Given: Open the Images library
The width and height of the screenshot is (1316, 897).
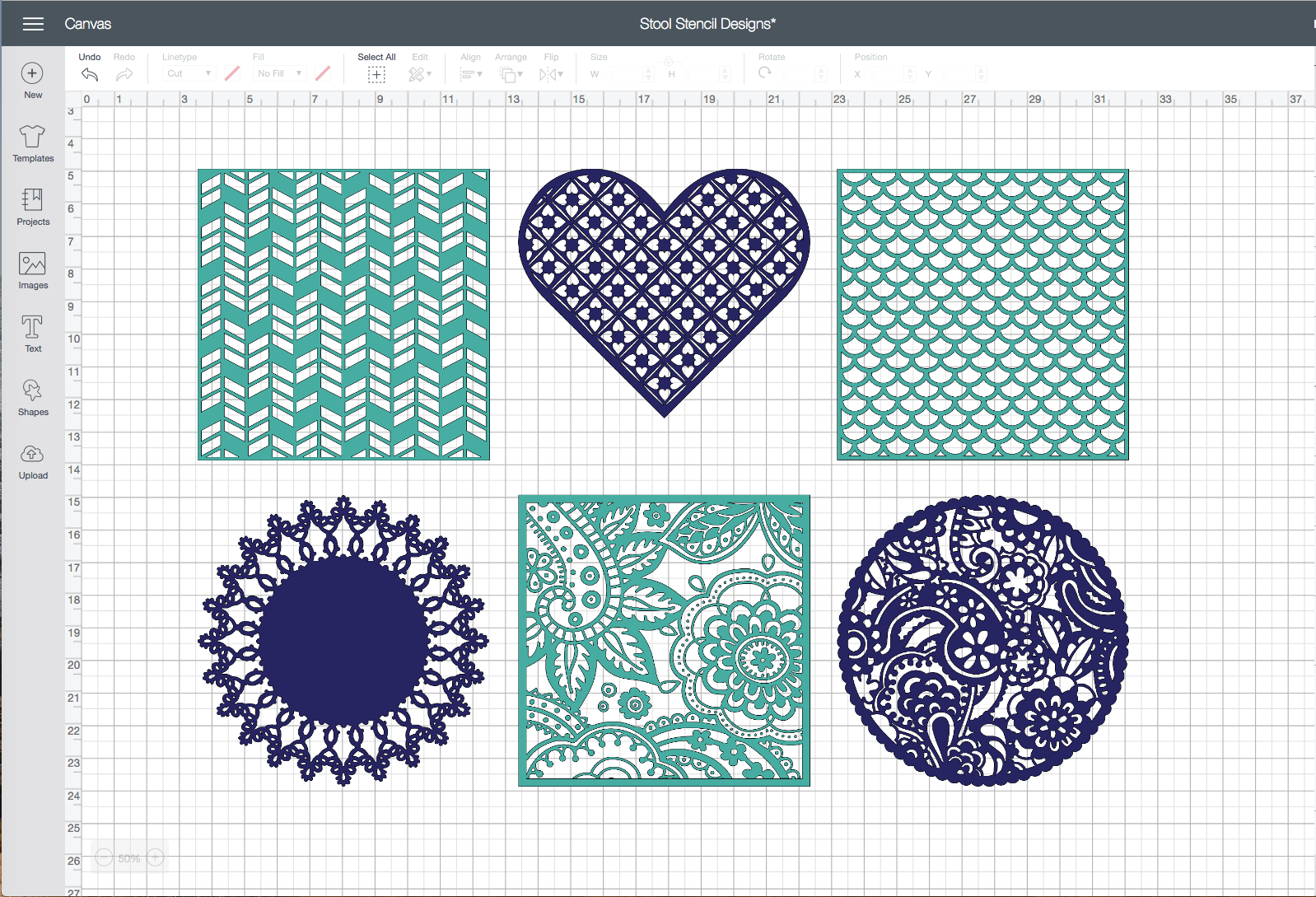Looking at the screenshot, I should pyautogui.click(x=33, y=264).
